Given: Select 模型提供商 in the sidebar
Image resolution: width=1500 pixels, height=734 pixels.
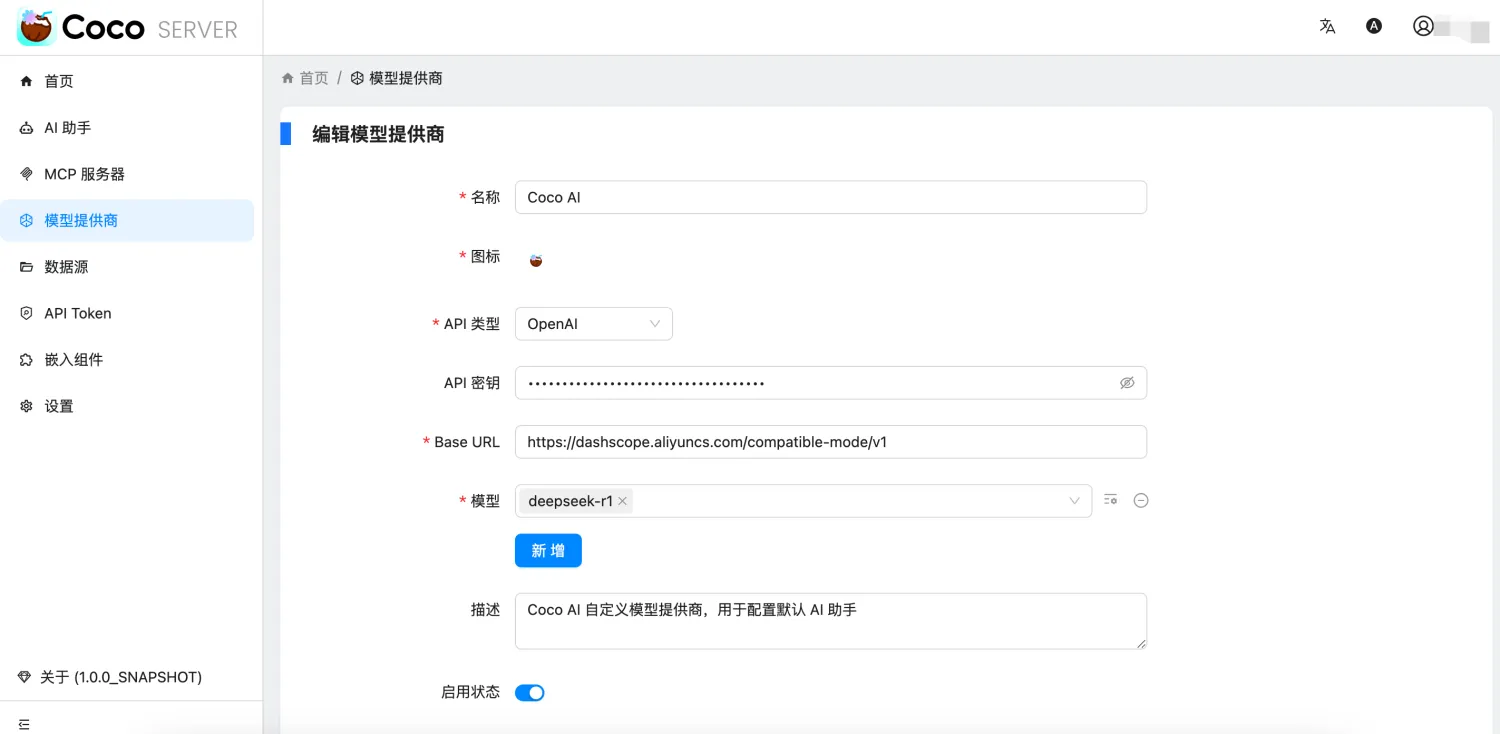Looking at the screenshot, I should click(x=127, y=220).
